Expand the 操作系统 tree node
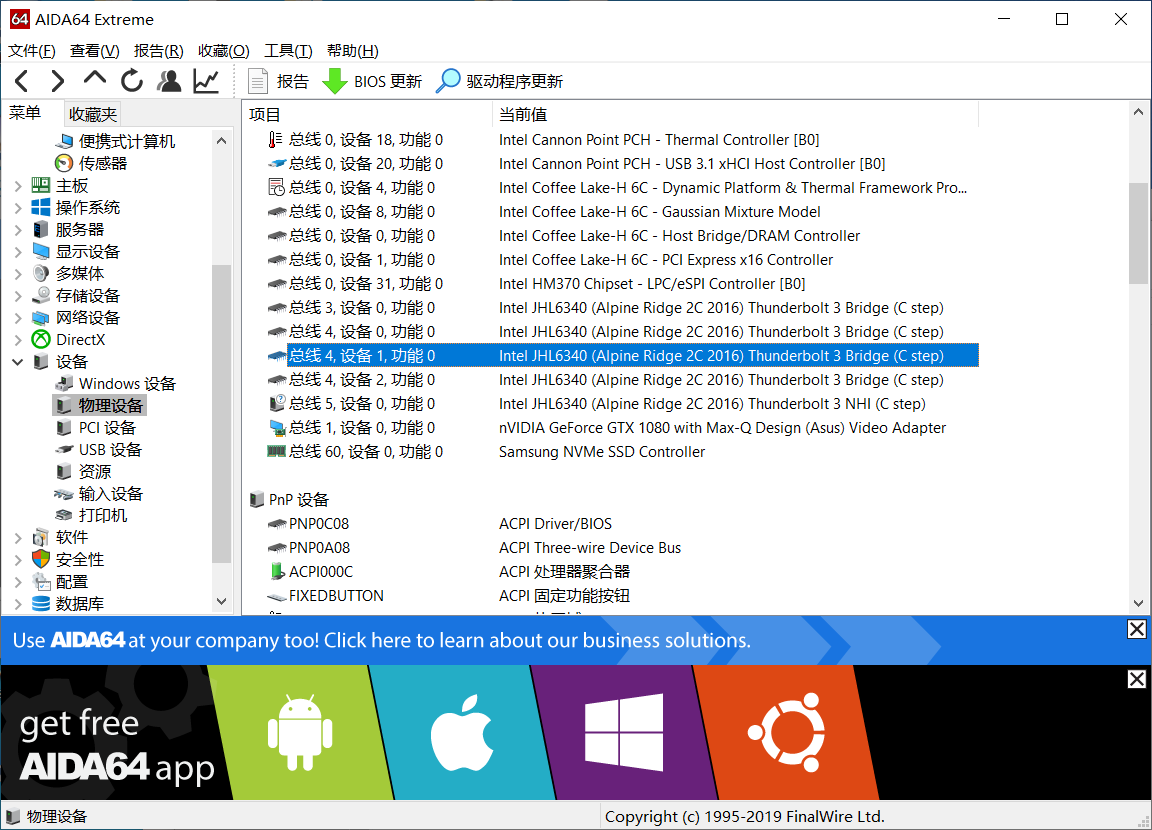1152x830 pixels. point(18,208)
